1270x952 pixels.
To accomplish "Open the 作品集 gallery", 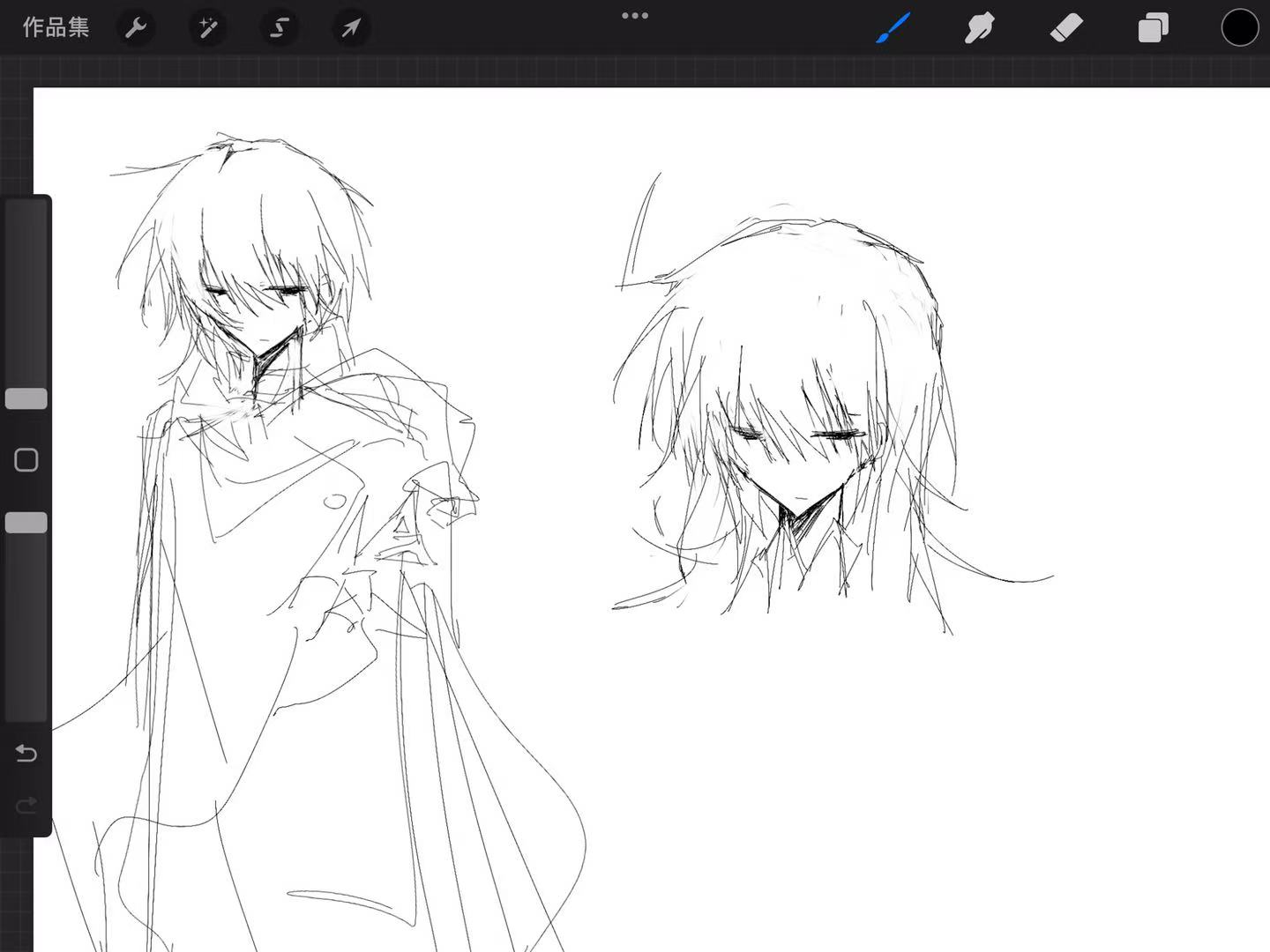I will (56, 27).
